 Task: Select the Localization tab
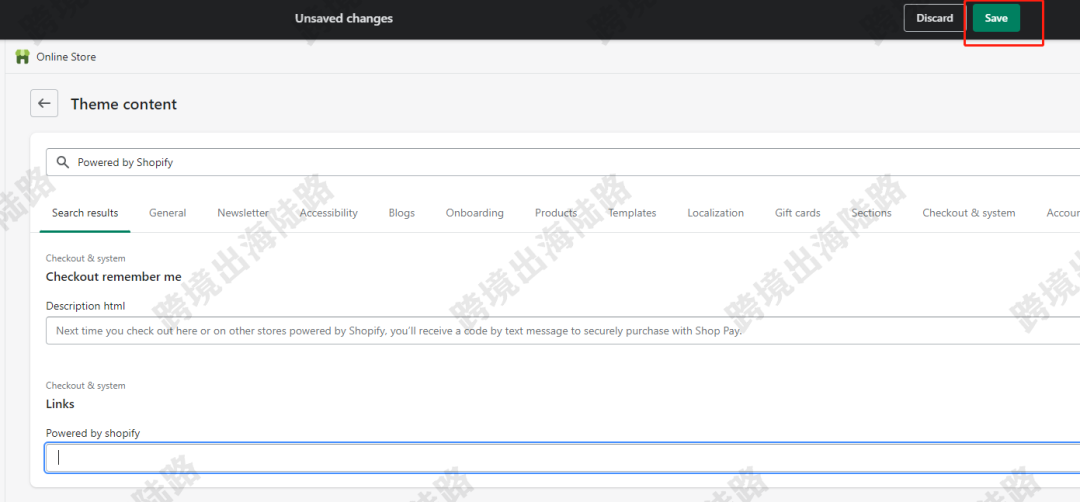tap(716, 213)
